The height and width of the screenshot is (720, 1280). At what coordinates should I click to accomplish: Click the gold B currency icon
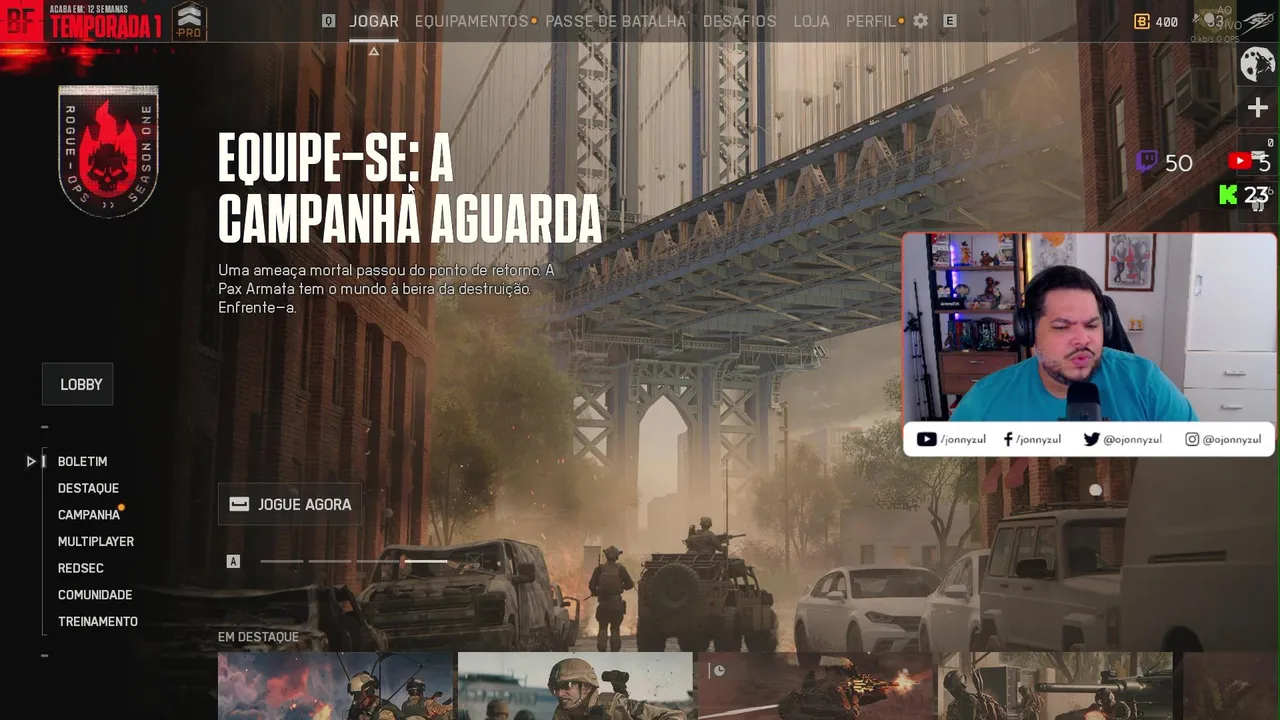(1142, 21)
